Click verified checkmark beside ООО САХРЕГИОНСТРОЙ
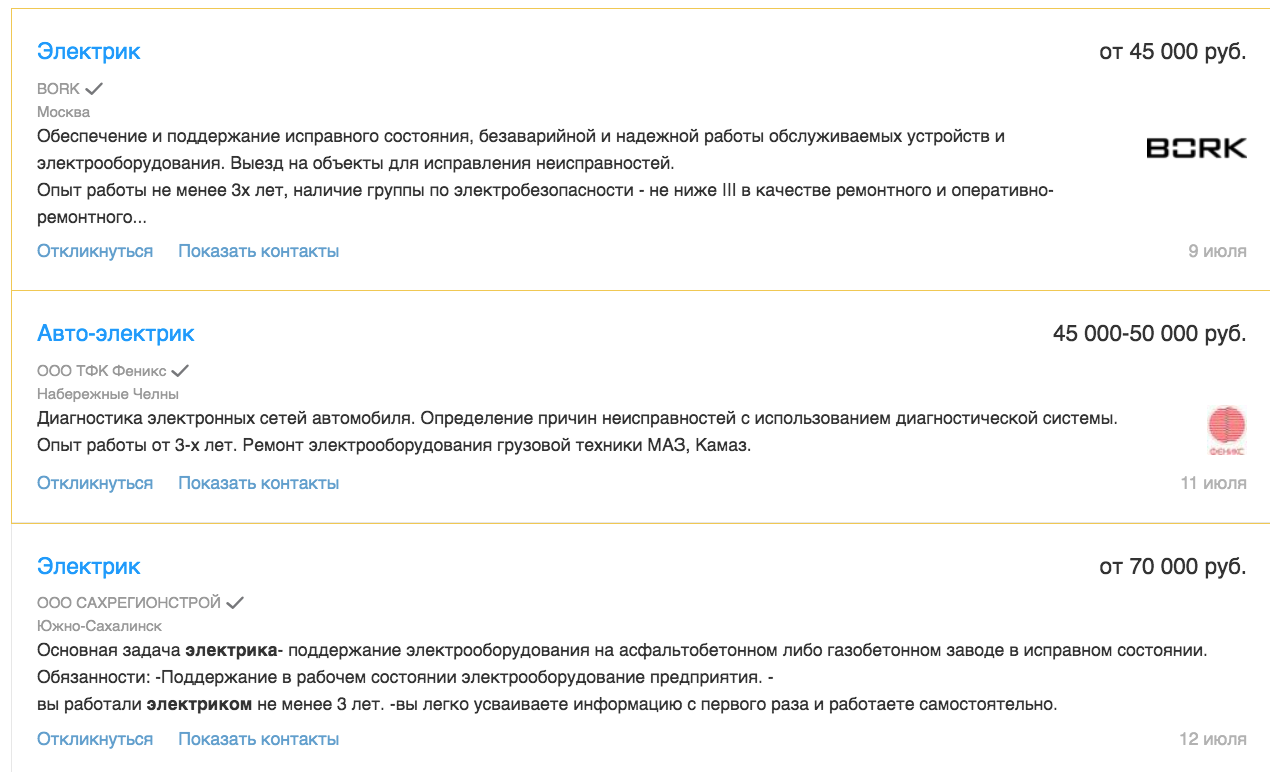The height and width of the screenshot is (772, 1270). coord(235,603)
